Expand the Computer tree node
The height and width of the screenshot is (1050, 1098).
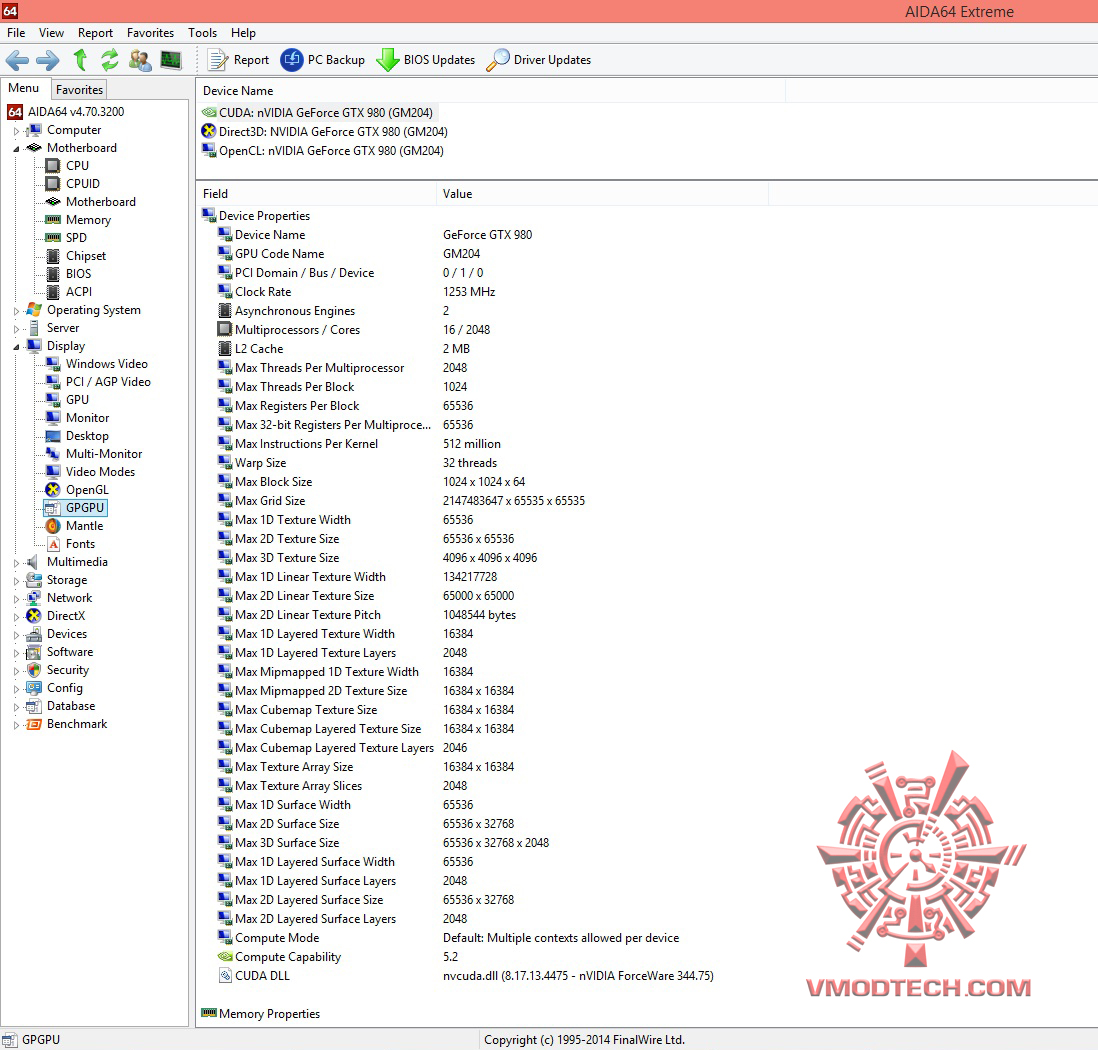16,131
